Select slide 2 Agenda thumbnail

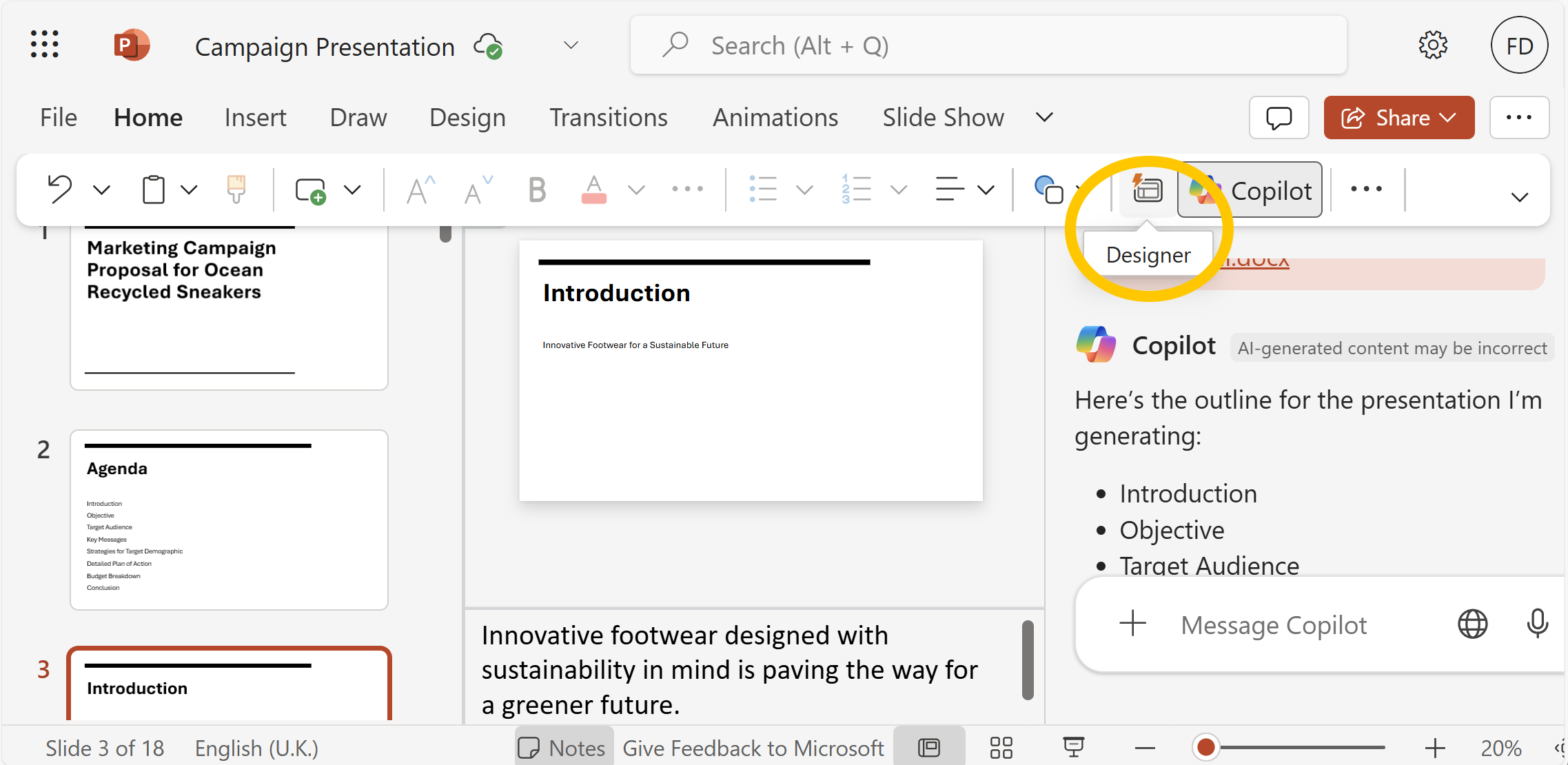click(229, 520)
